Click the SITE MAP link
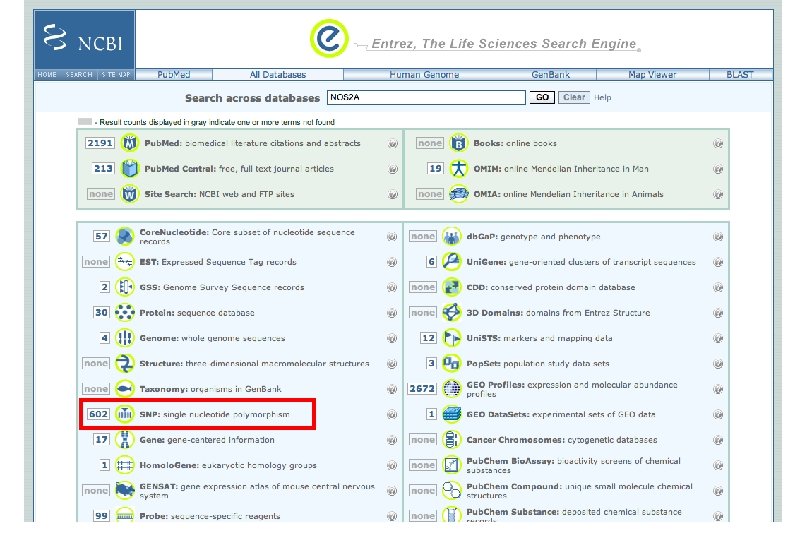 116,74
